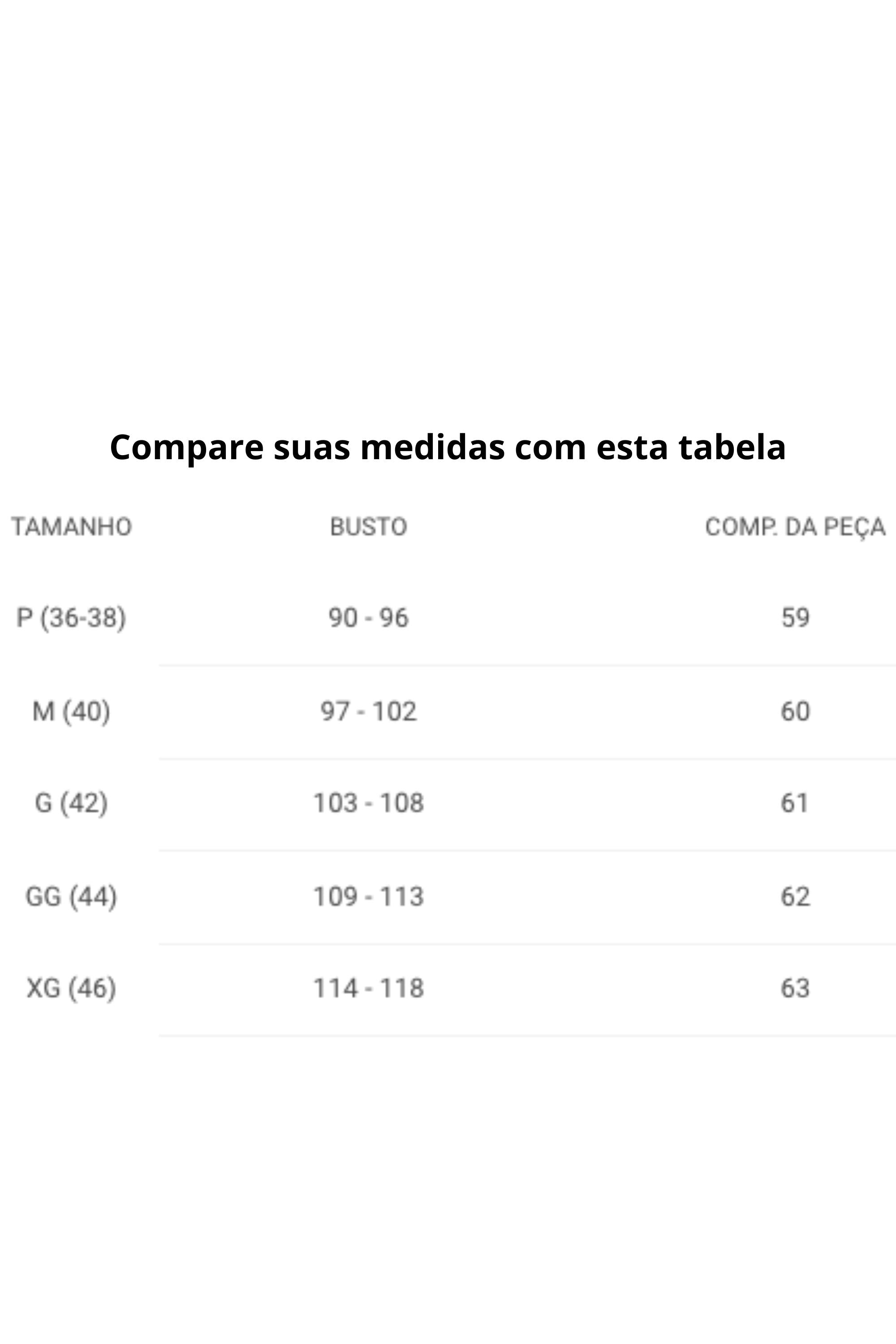Select the length value 62
This screenshot has width=896, height=1344.
[x=795, y=896]
